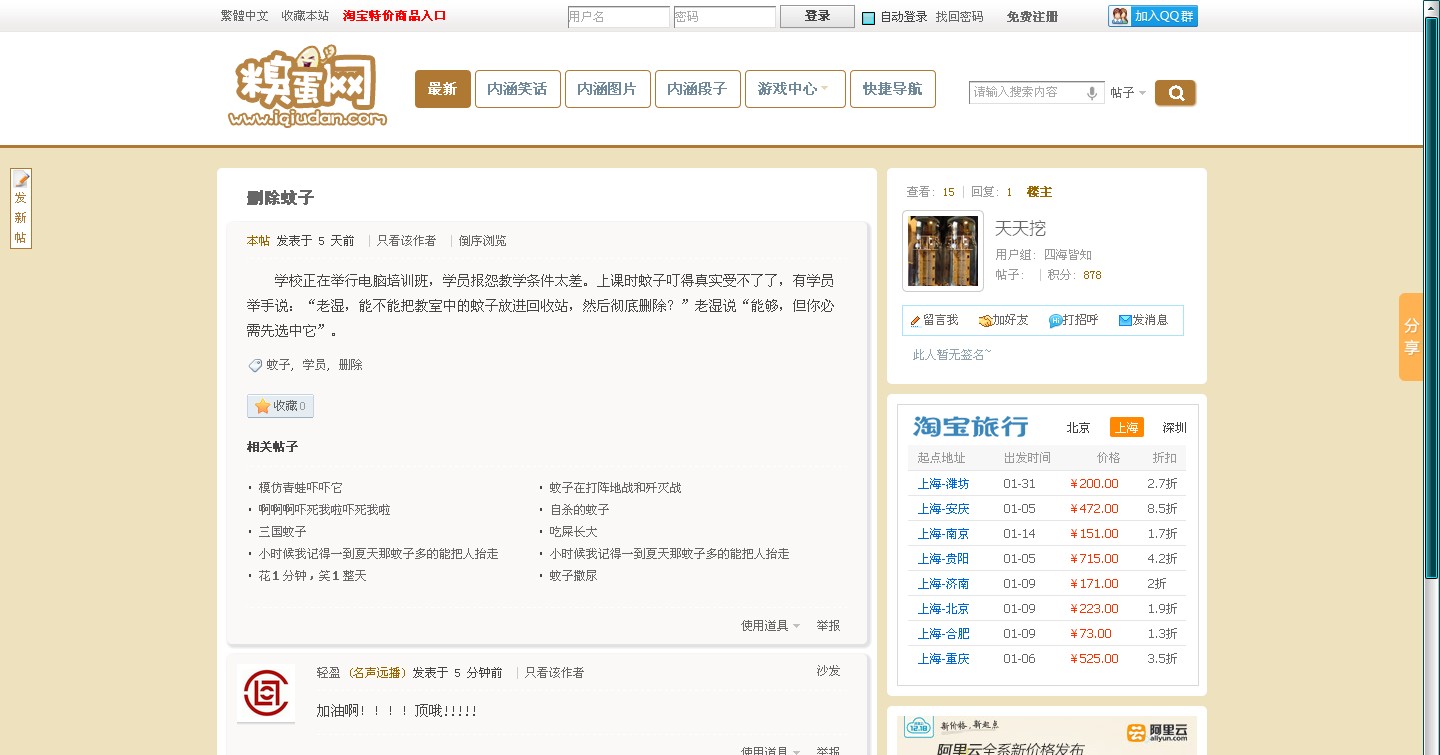Click 举报 under the main post
The image size is (1440, 755).
(x=828, y=626)
